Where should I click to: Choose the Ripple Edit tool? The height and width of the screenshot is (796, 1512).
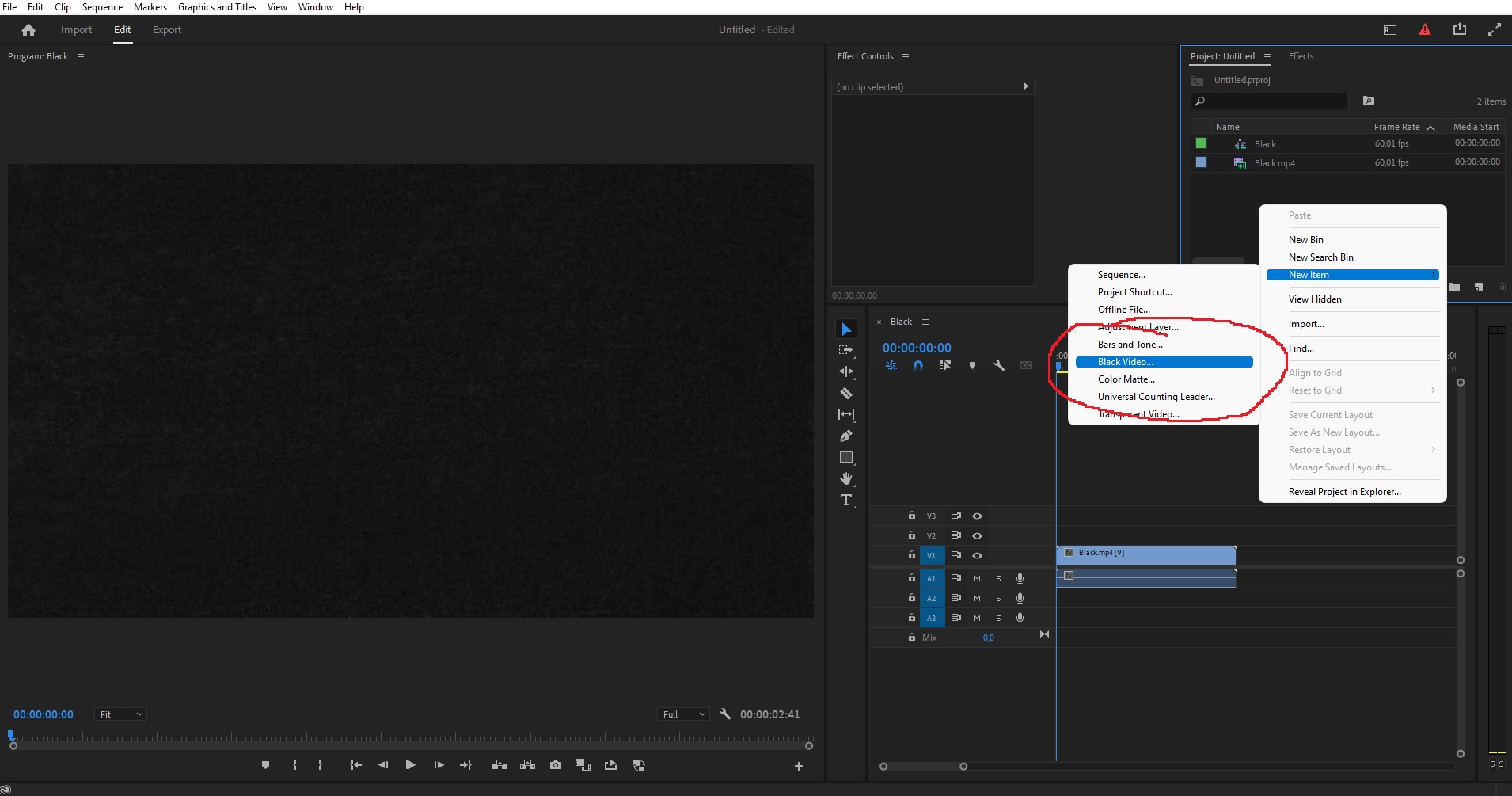tap(846, 371)
